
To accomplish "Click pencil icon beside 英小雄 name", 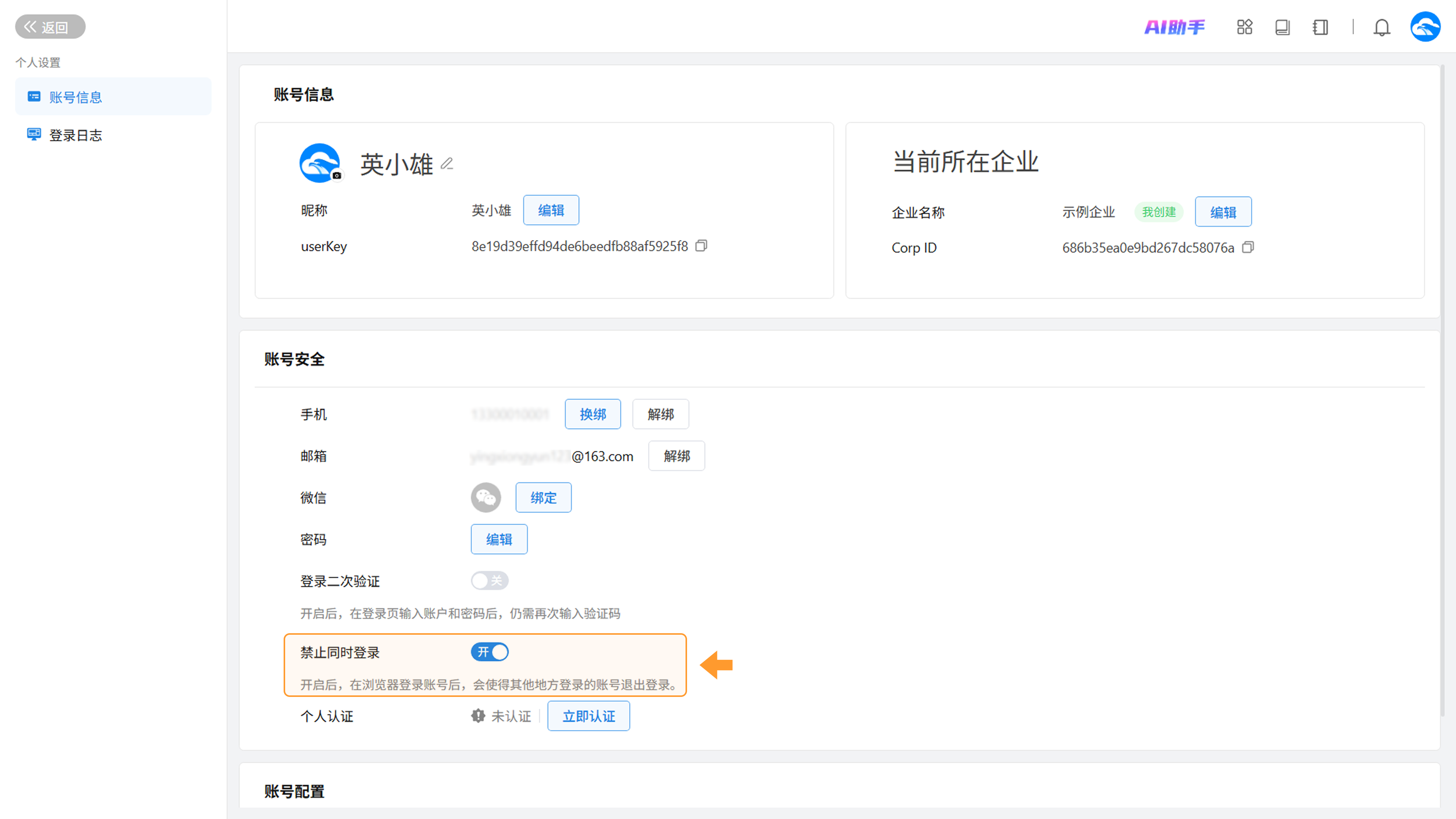I will pyautogui.click(x=447, y=164).
